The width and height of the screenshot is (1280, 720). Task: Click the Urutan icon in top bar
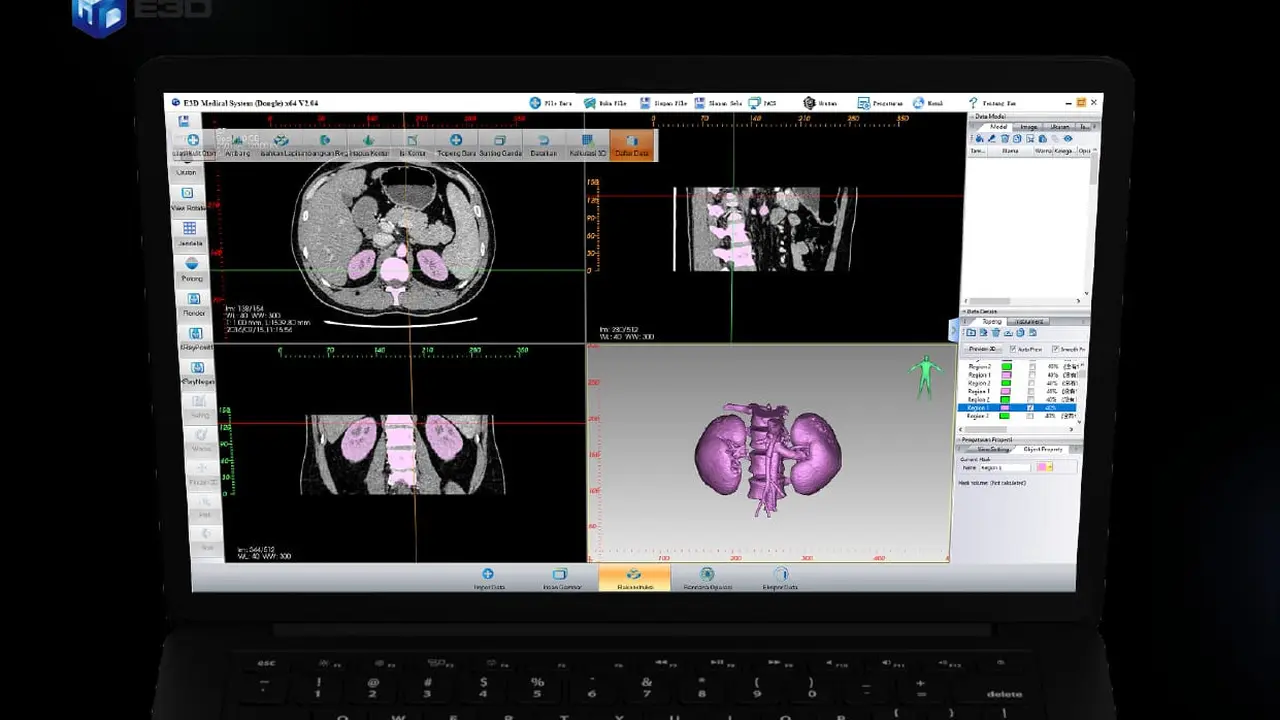pos(809,103)
